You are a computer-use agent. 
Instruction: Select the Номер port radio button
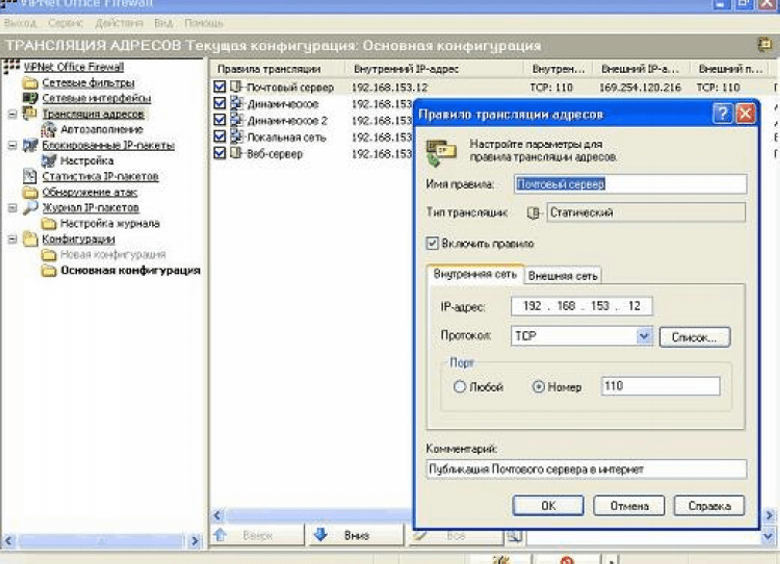pyautogui.click(x=538, y=386)
